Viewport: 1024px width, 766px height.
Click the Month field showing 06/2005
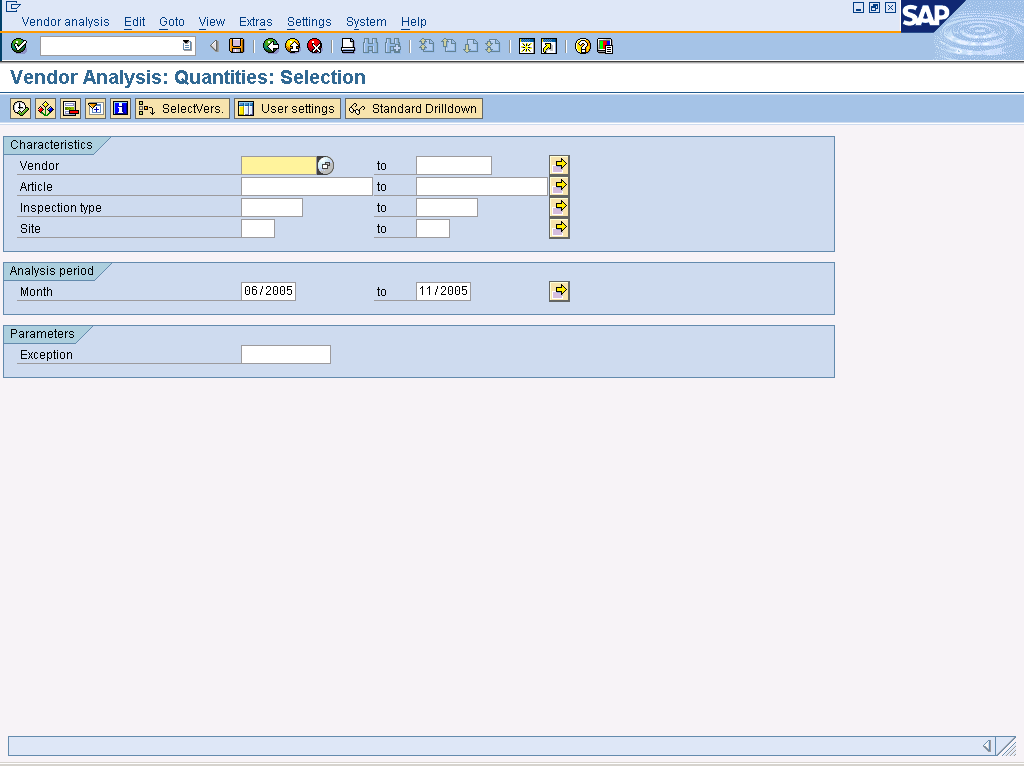point(268,291)
